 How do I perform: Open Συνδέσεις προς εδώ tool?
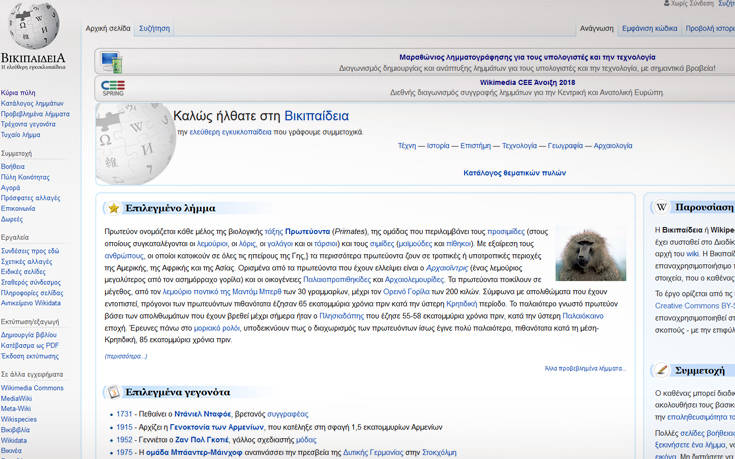[30, 251]
